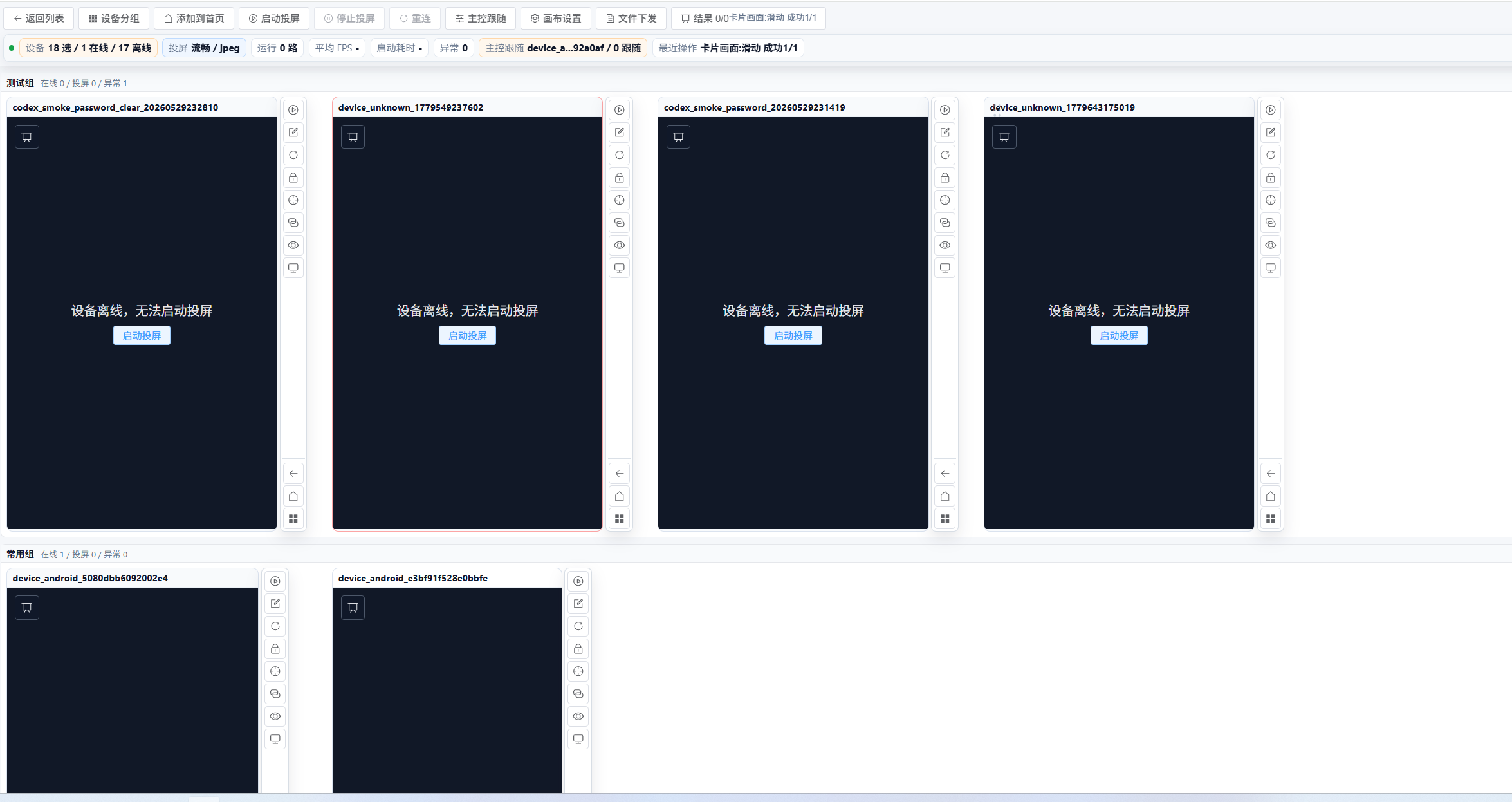Click play icon beside codex_smoke_password_clear card
1512x802 pixels.
293,110
